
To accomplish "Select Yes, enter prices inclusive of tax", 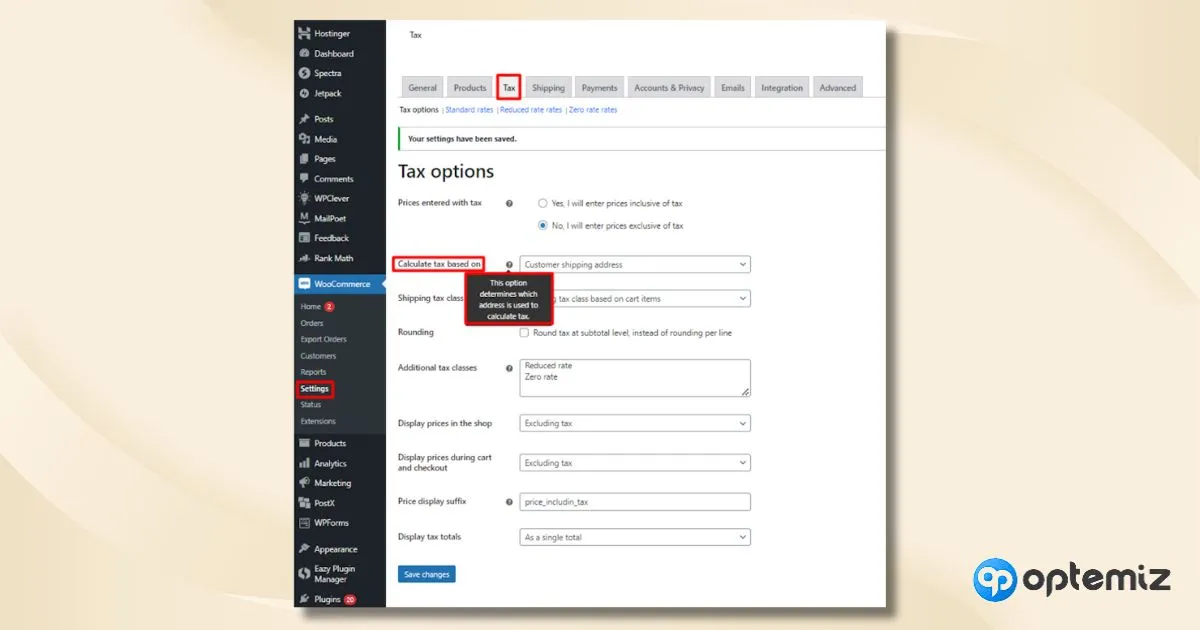I will point(543,203).
